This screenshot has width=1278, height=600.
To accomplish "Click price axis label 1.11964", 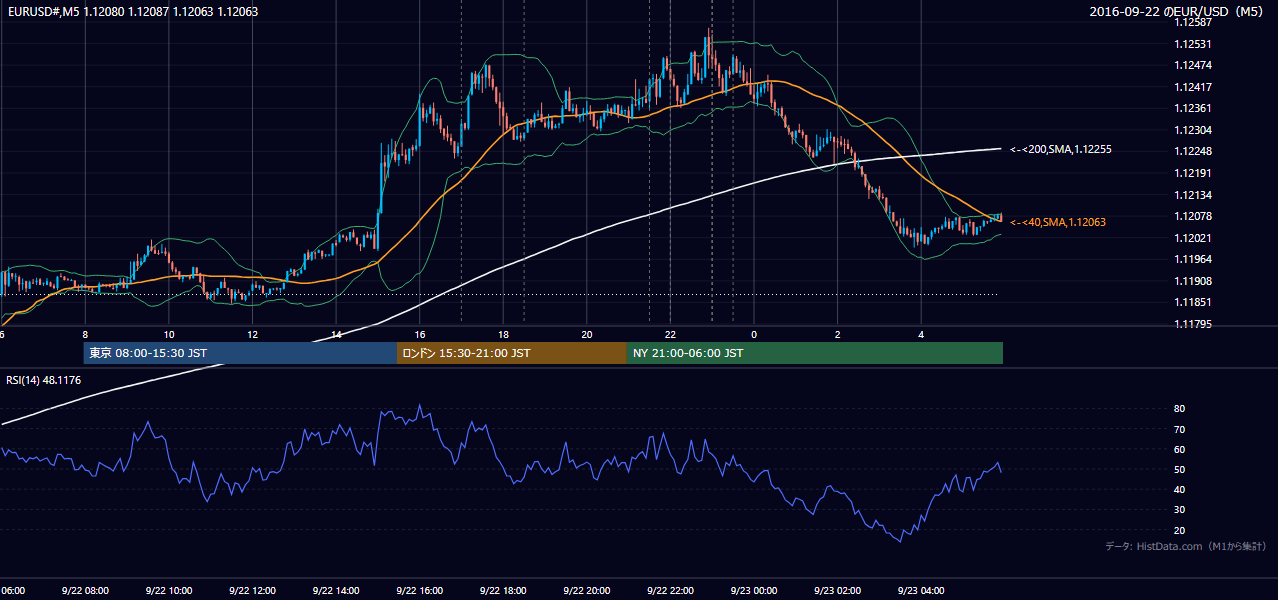I will point(1192,259).
